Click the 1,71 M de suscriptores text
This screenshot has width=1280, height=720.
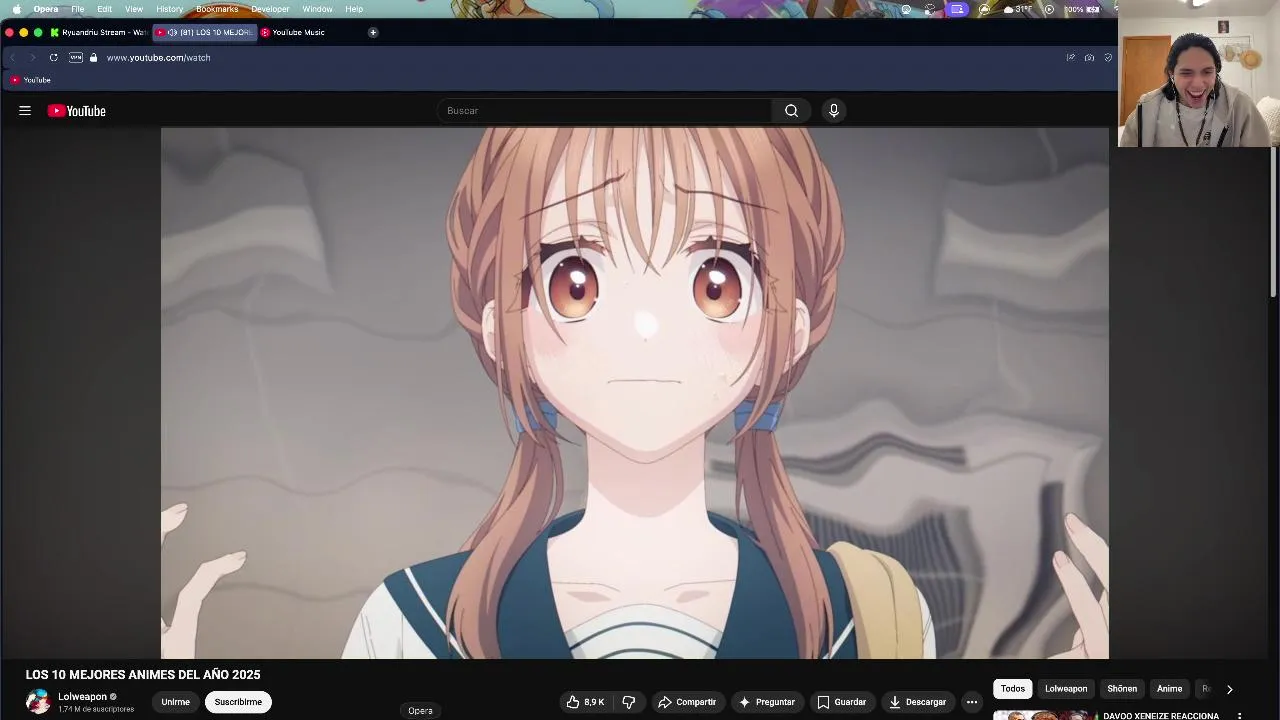pyautogui.click(x=96, y=709)
